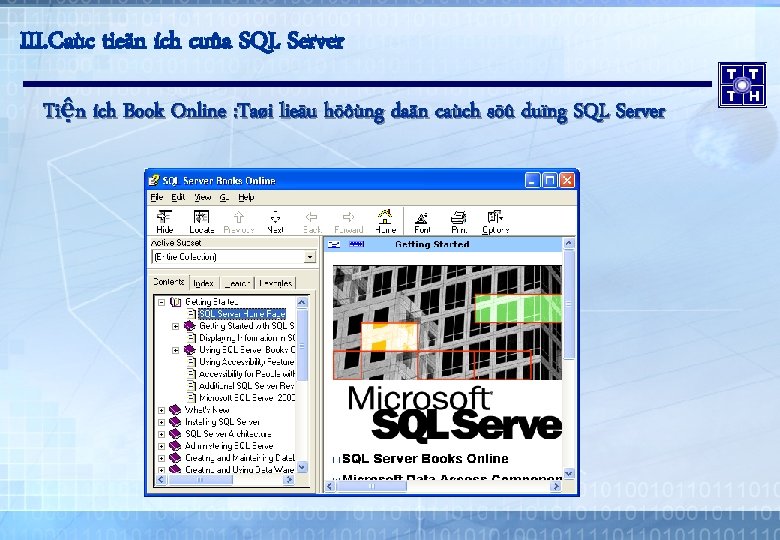
Task: Click the tree pane vertical scrollbar thumb
Action: (302, 346)
